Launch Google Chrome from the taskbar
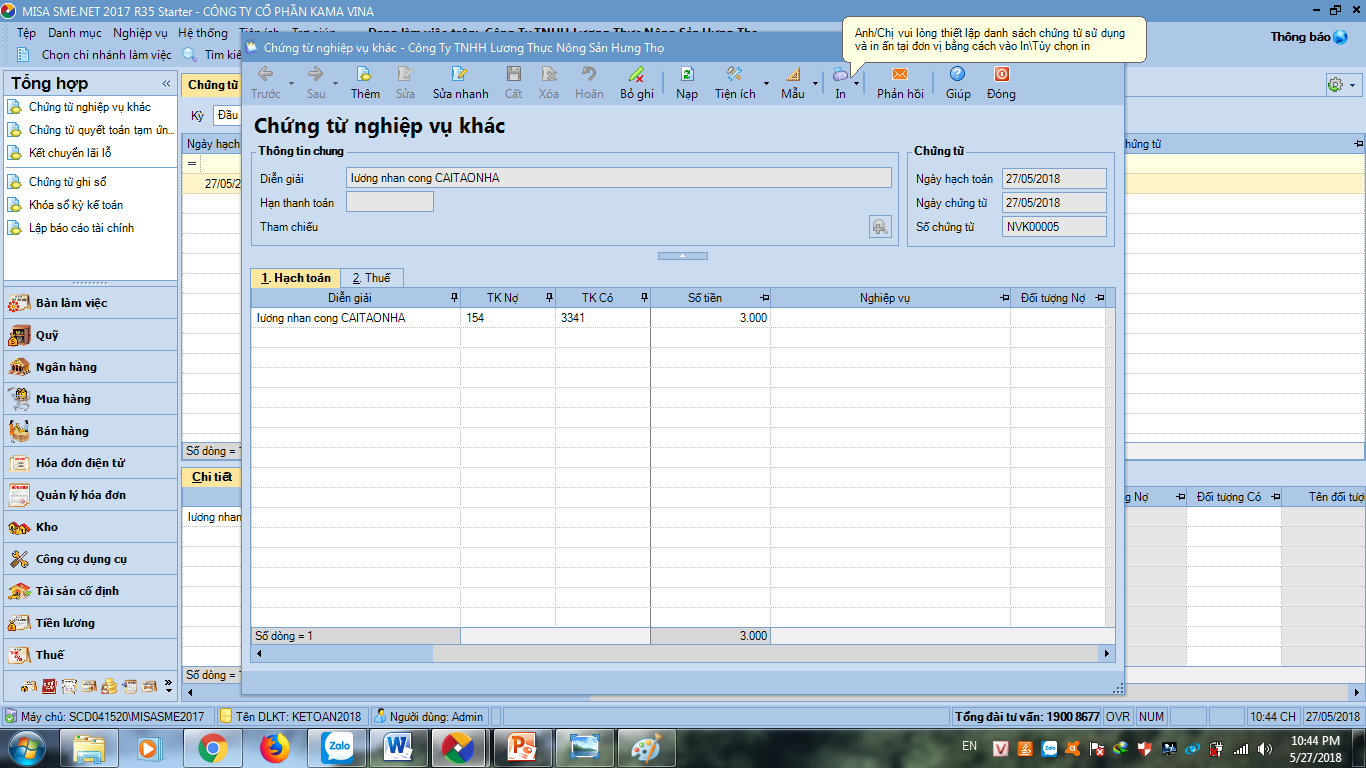 tap(211, 747)
